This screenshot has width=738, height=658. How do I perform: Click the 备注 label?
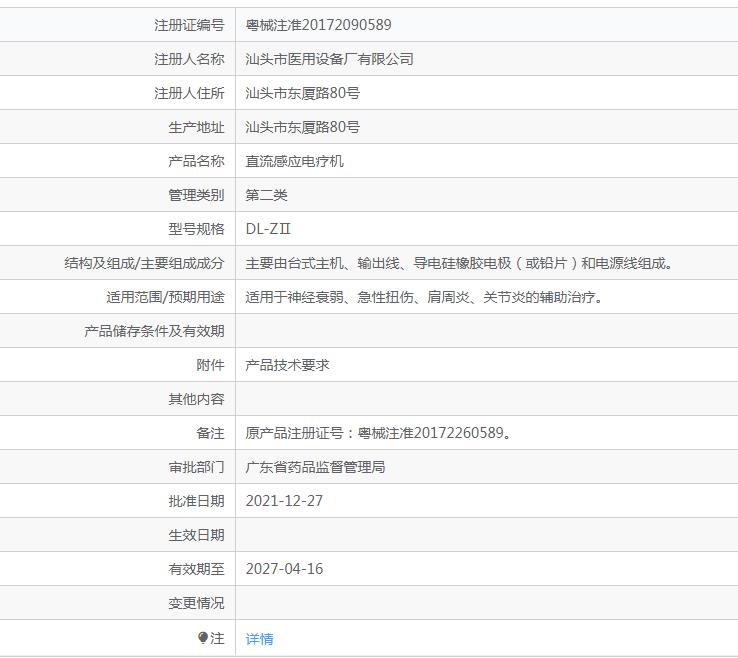click(210, 433)
